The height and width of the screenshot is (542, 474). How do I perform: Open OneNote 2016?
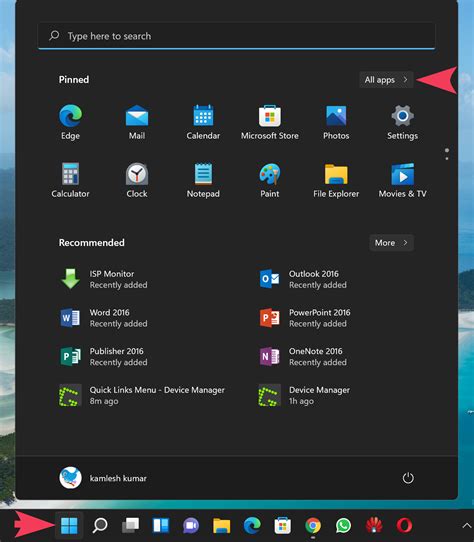pos(303,356)
